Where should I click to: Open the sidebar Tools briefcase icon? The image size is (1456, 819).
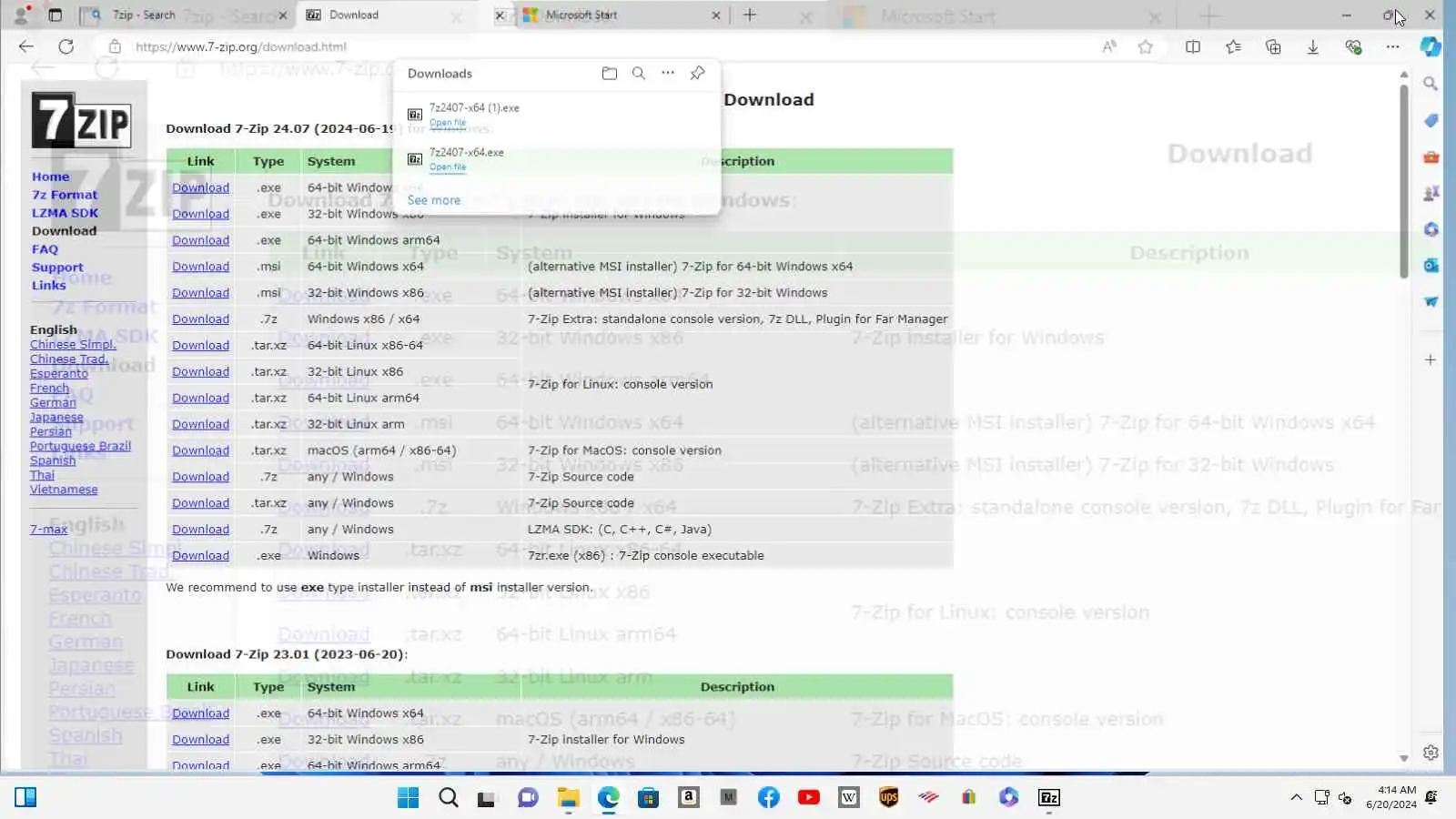pos(1431,157)
